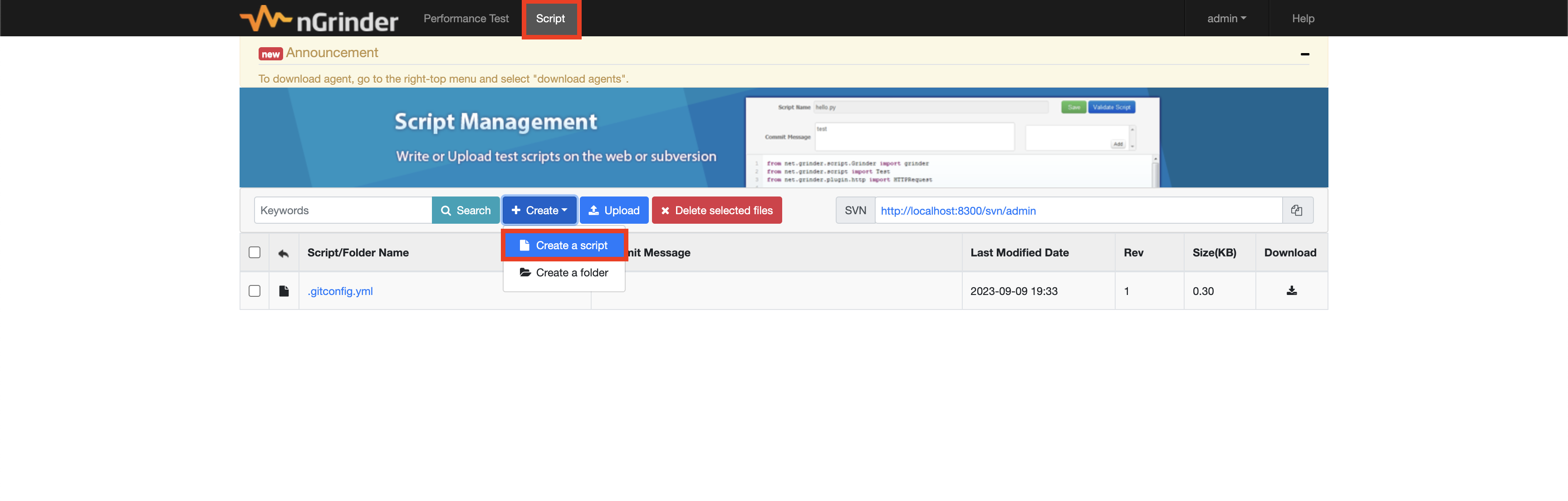Image resolution: width=1568 pixels, height=501 pixels.
Task: Collapse the Announcement panel with minus icon
Action: point(1304,54)
